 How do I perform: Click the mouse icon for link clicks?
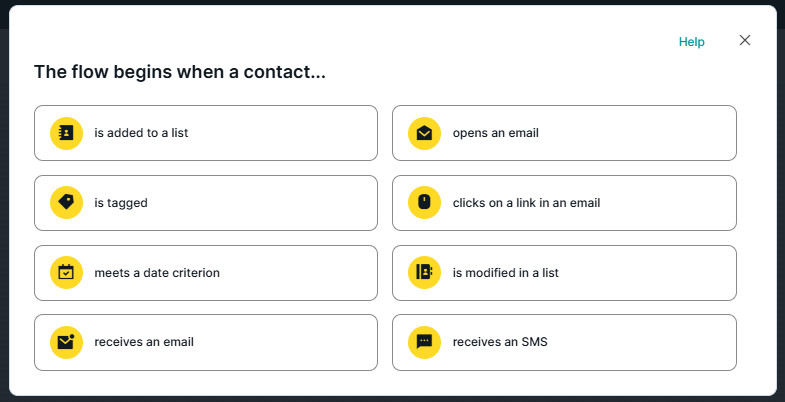(424, 203)
